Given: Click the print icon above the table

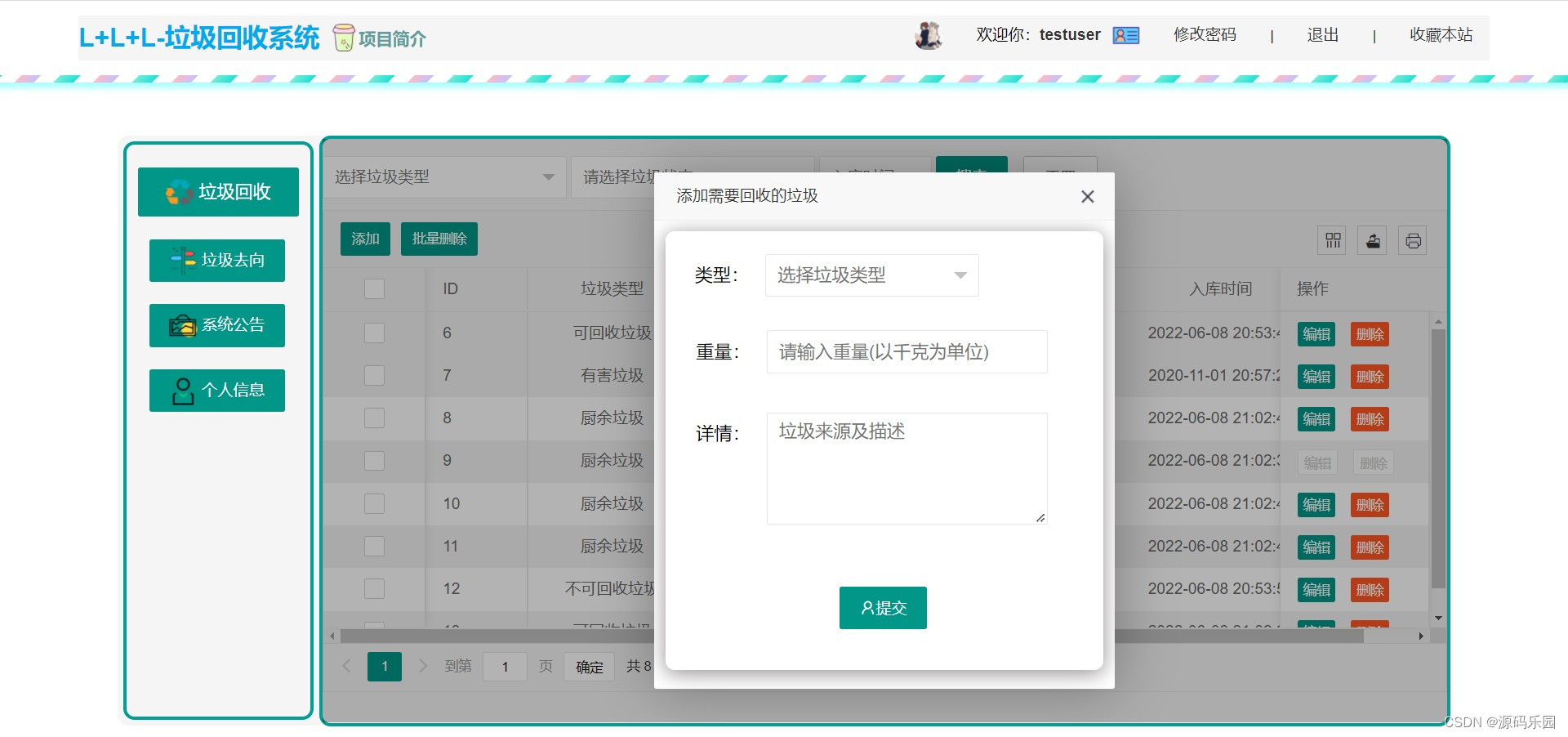Looking at the screenshot, I should click(1413, 239).
